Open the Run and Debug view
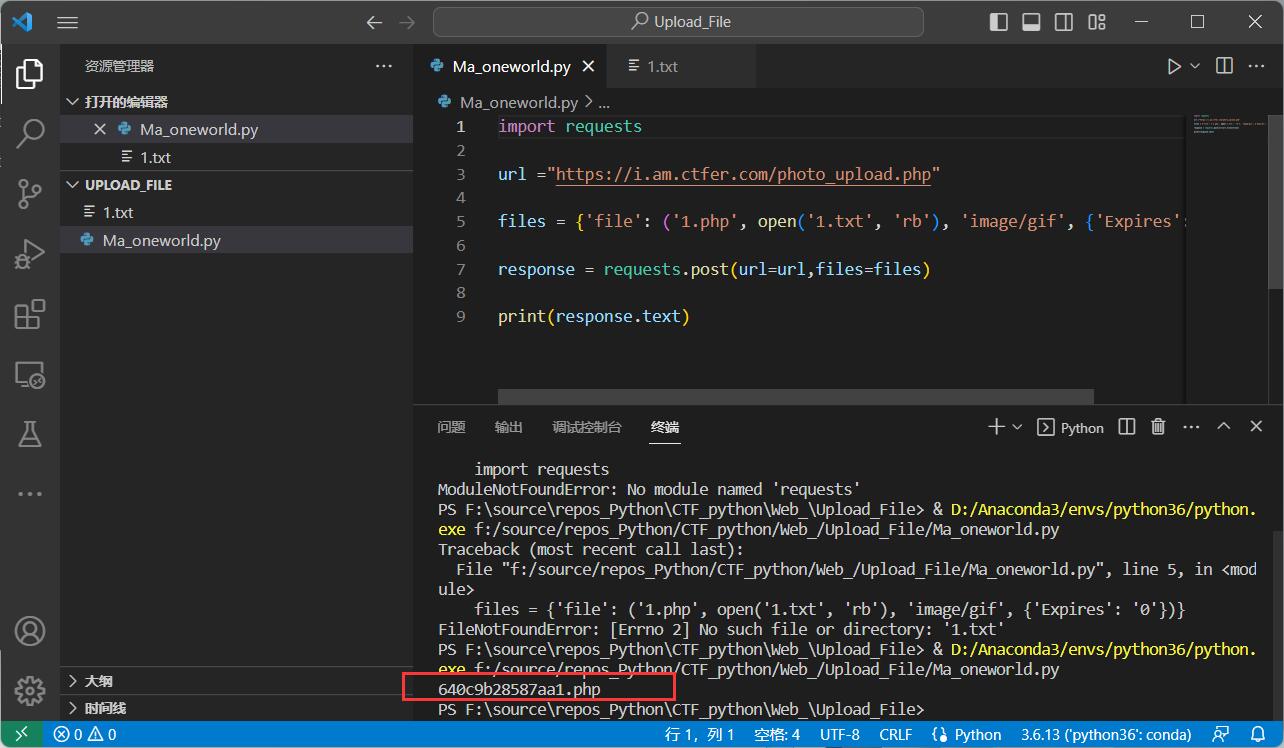 coord(30,253)
